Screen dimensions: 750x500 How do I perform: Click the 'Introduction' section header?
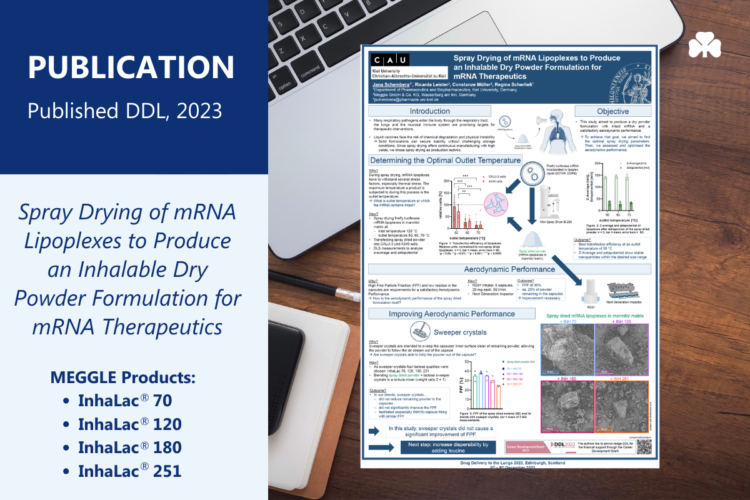(x=430, y=111)
